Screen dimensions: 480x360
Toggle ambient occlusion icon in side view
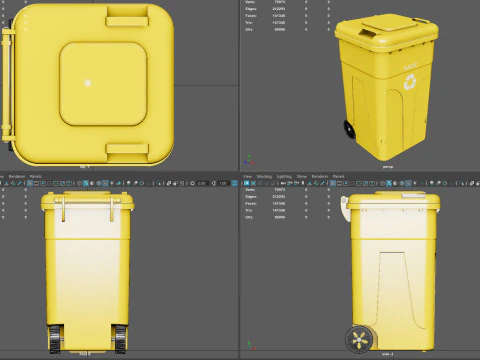coord(432,183)
